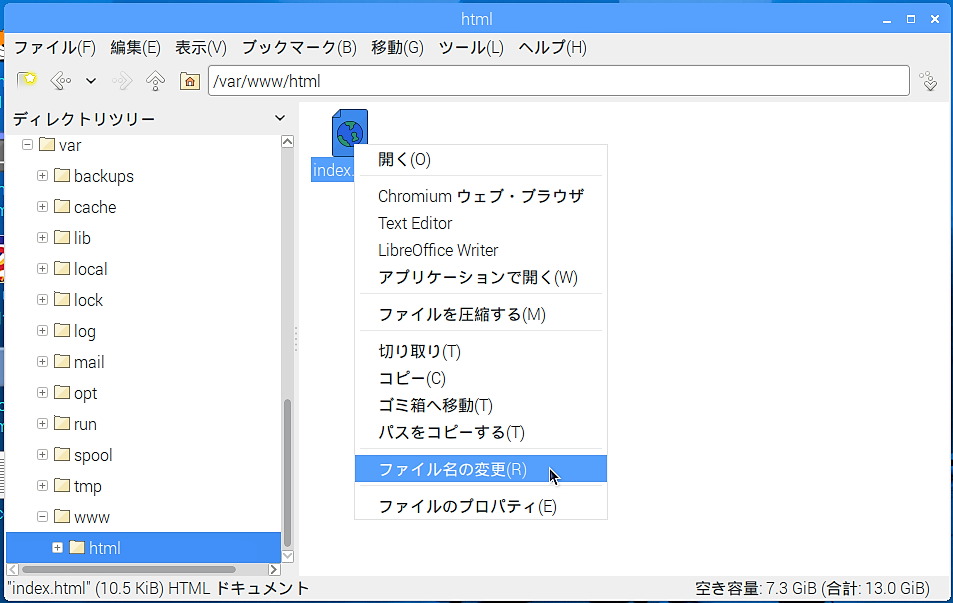953x603 pixels.
Task: Choose アプリケーションで開く(W) option
Action: tap(481, 277)
